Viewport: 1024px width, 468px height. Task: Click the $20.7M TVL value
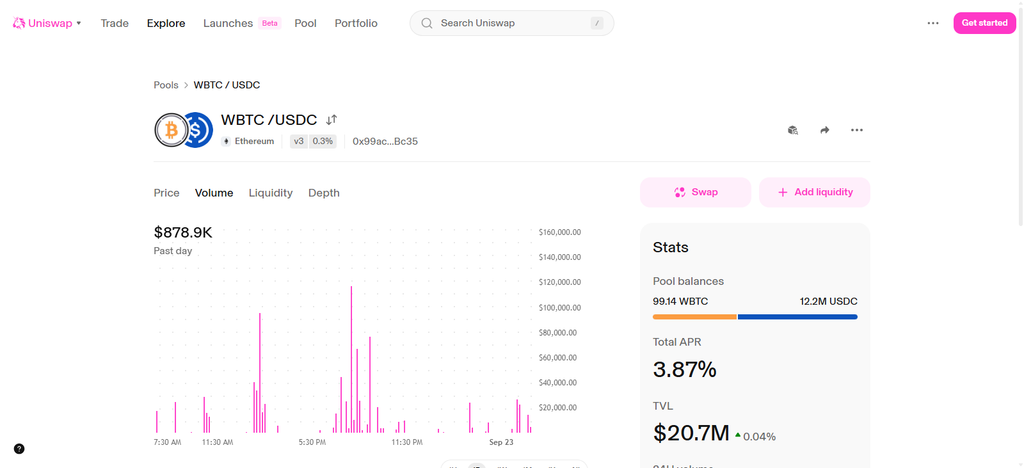pyautogui.click(x=691, y=432)
